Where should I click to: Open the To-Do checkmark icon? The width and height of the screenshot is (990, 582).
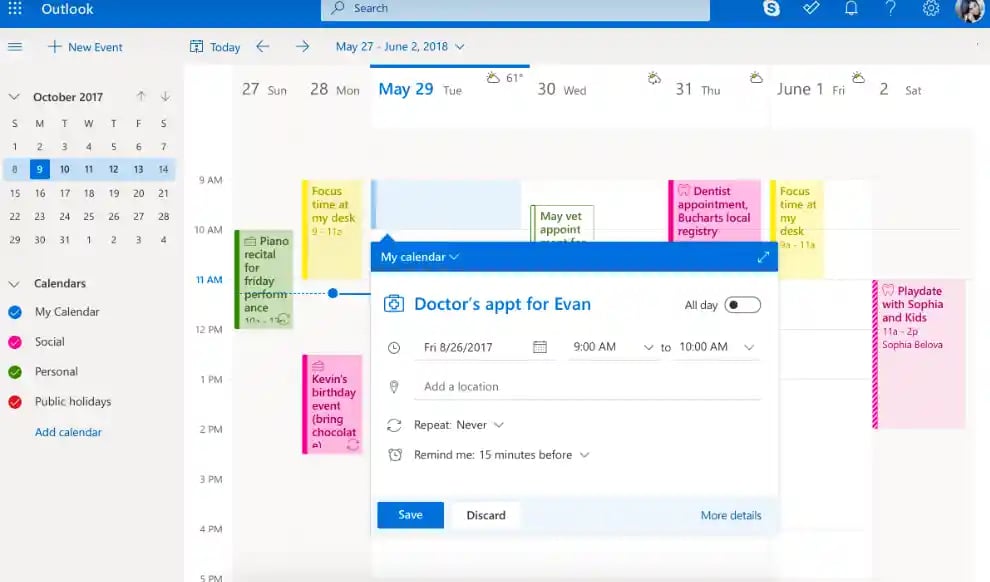[x=812, y=9]
